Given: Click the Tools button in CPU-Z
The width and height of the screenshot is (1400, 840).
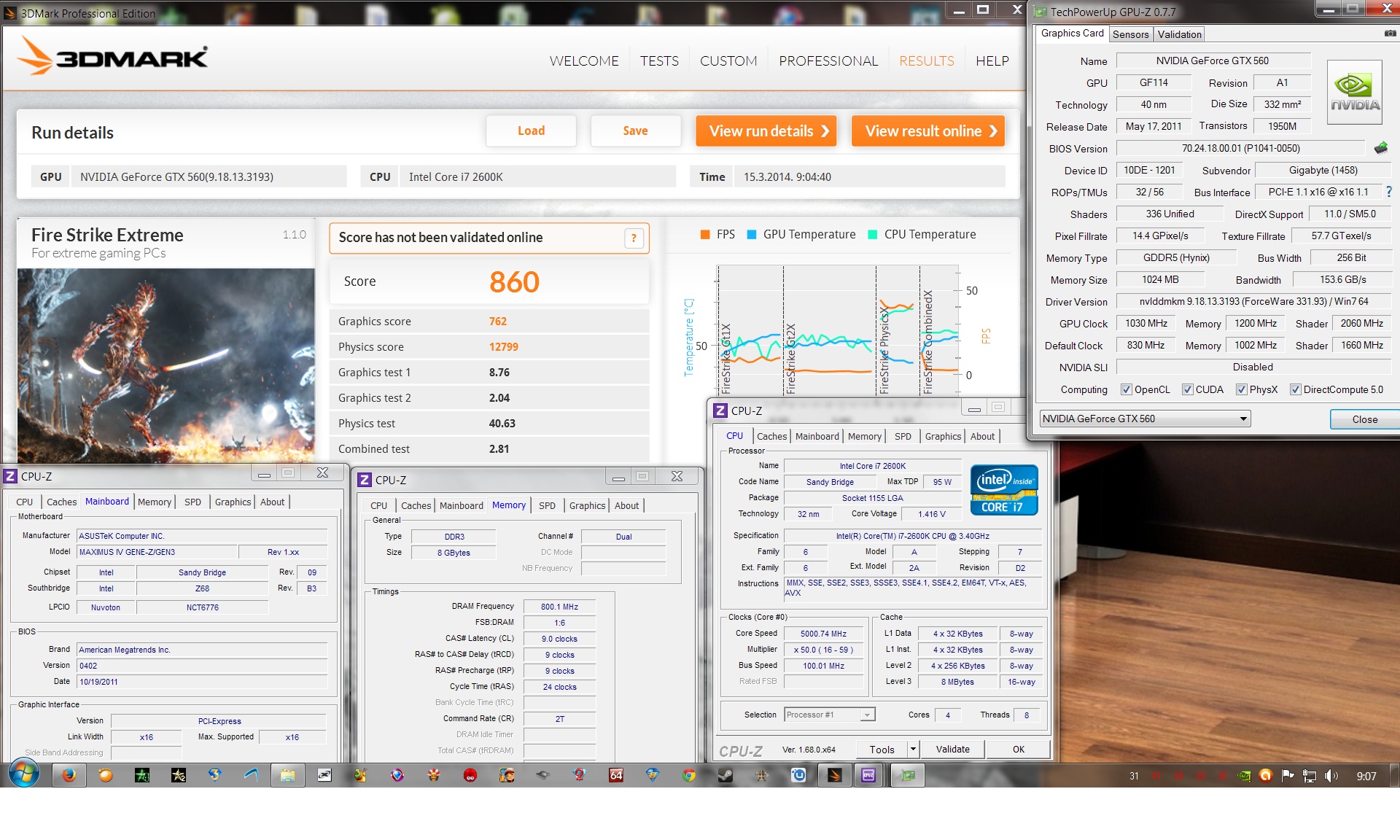Looking at the screenshot, I should [882, 749].
